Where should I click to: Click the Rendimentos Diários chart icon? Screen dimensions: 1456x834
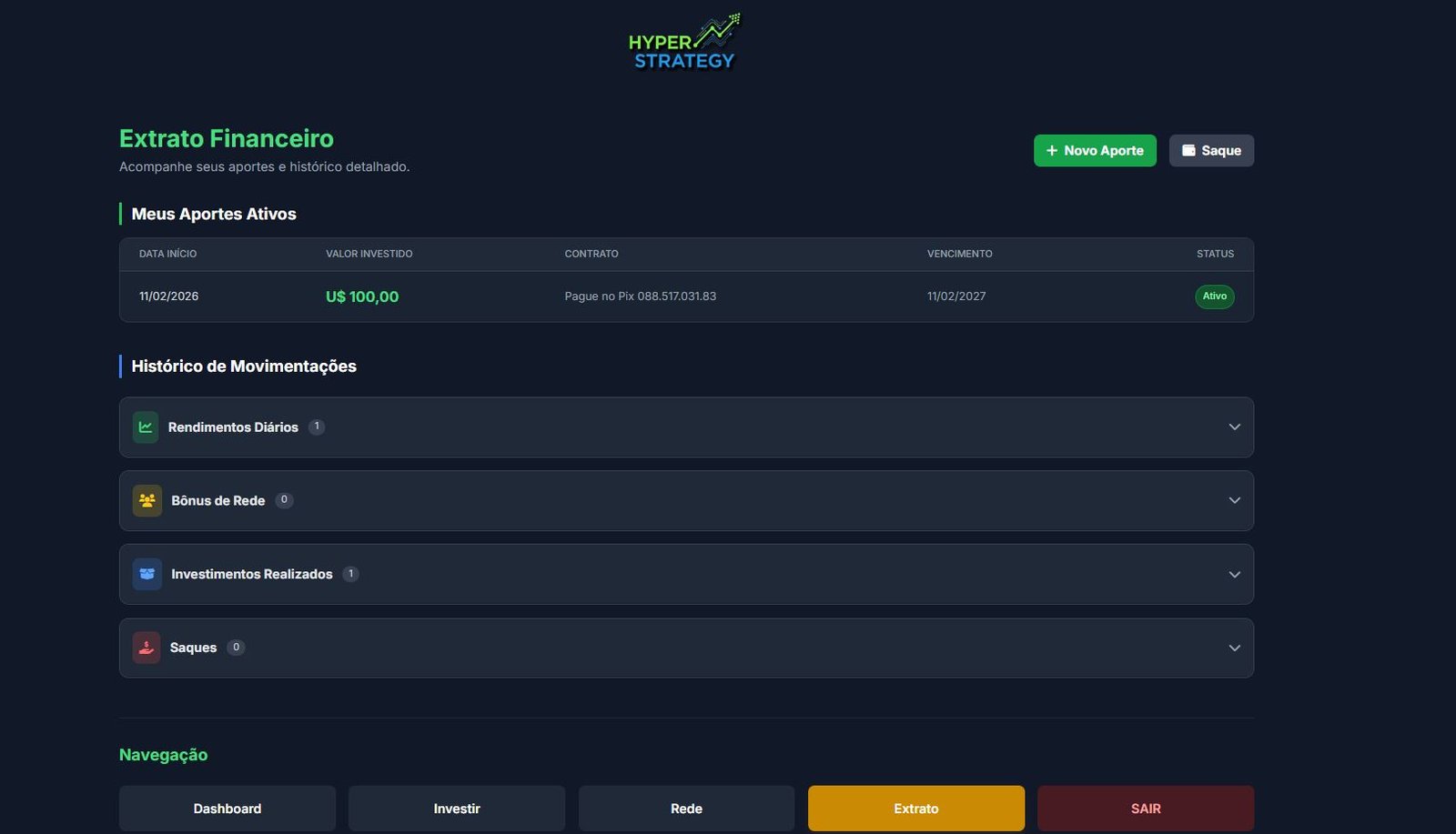point(146,427)
